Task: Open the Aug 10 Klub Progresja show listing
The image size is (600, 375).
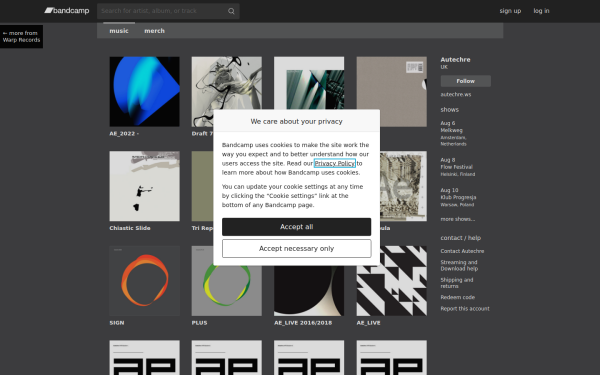Action: [458, 197]
